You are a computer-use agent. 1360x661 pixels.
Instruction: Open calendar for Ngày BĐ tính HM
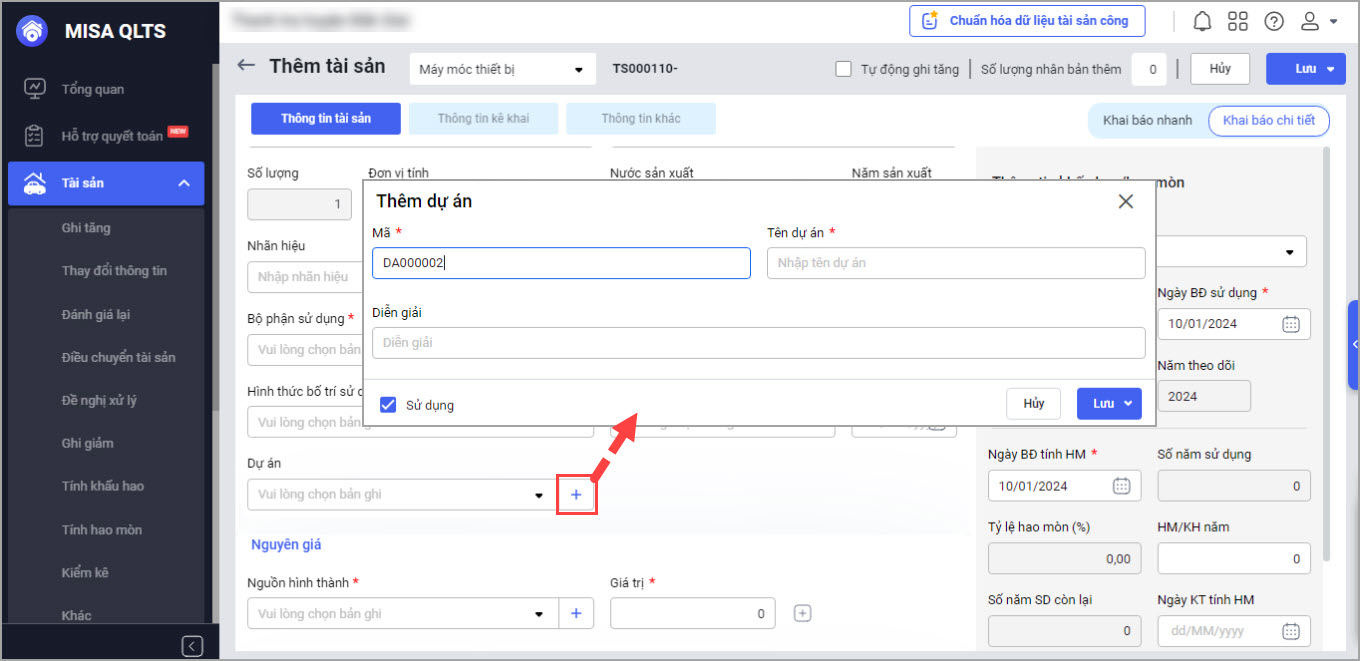pyautogui.click(x=1122, y=486)
